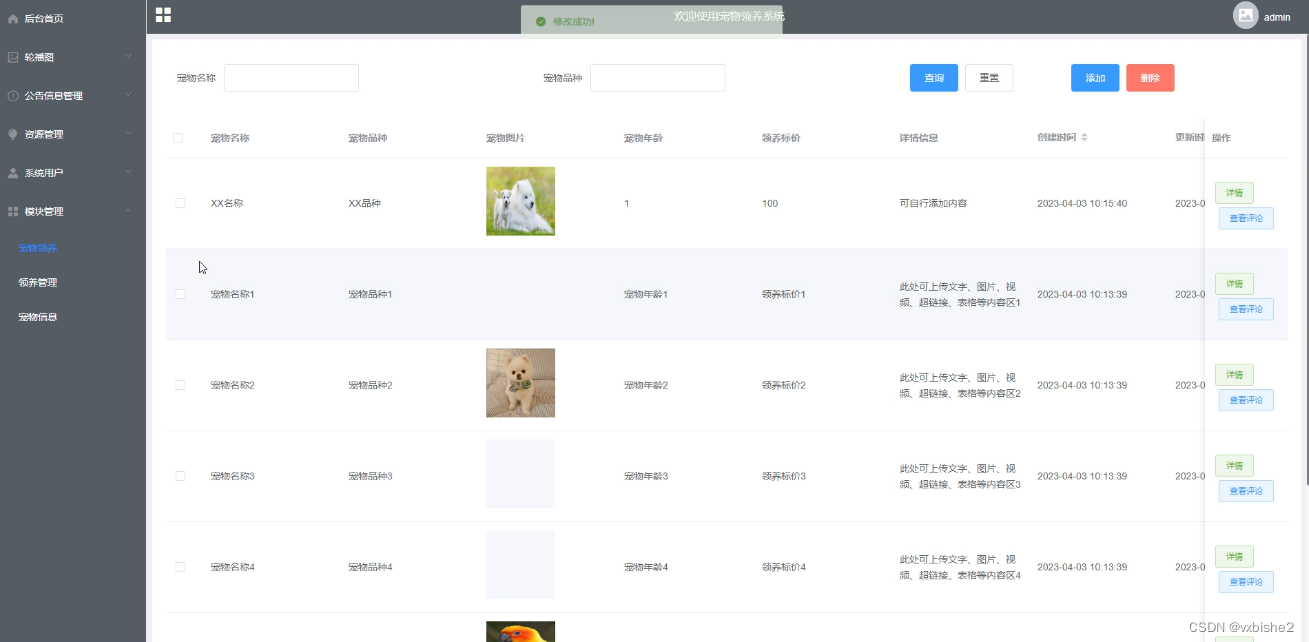Click the red 删除 button

pyautogui.click(x=1150, y=78)
